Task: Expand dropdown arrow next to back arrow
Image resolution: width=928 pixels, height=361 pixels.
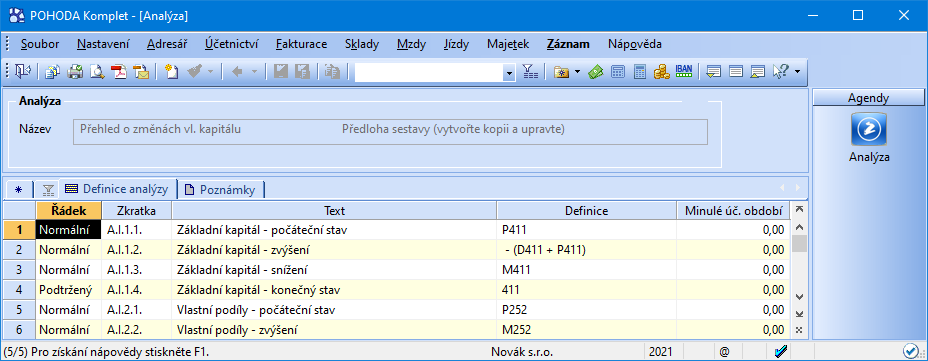Action: coord(254,72)
